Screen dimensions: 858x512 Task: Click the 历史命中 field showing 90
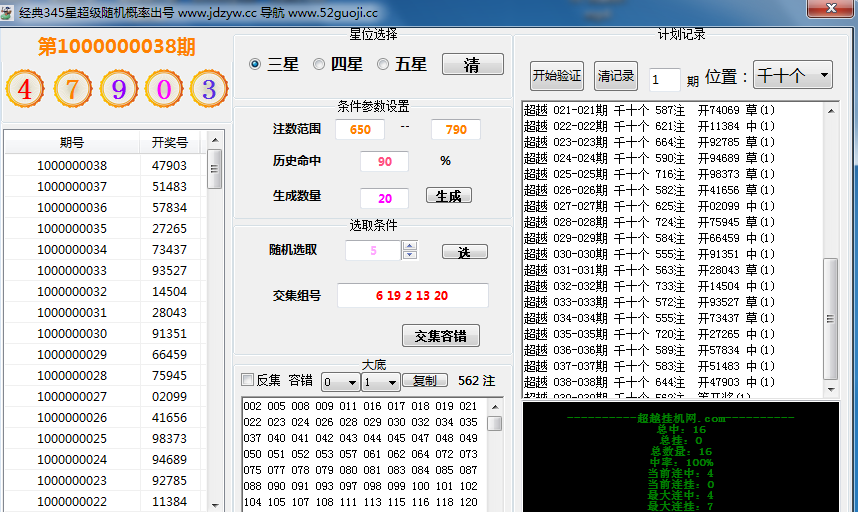point(384,161)
